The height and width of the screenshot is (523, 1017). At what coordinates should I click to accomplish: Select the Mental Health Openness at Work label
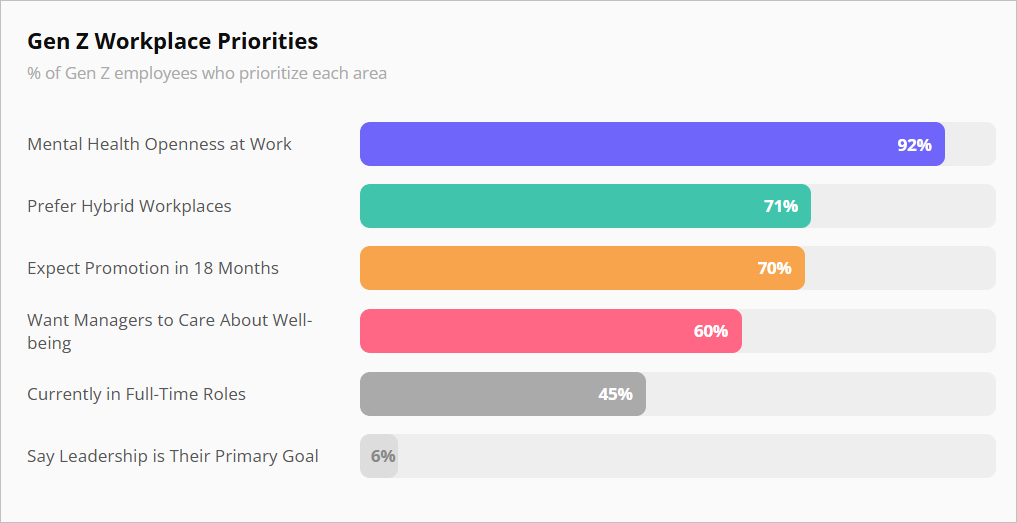tap(159, 144)
